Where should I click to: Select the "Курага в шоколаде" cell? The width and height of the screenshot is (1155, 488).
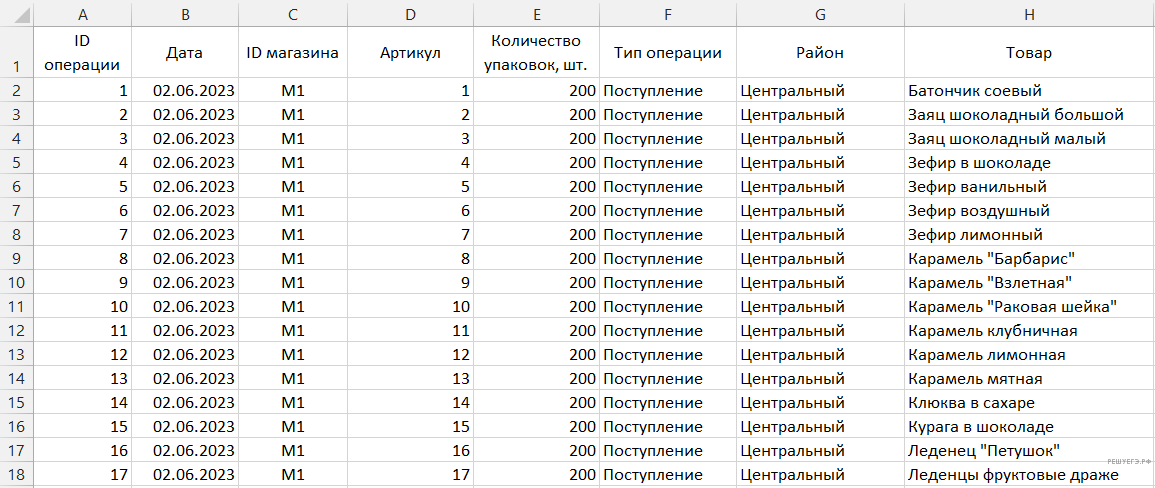pyautogui.click(x=980, y=427)
